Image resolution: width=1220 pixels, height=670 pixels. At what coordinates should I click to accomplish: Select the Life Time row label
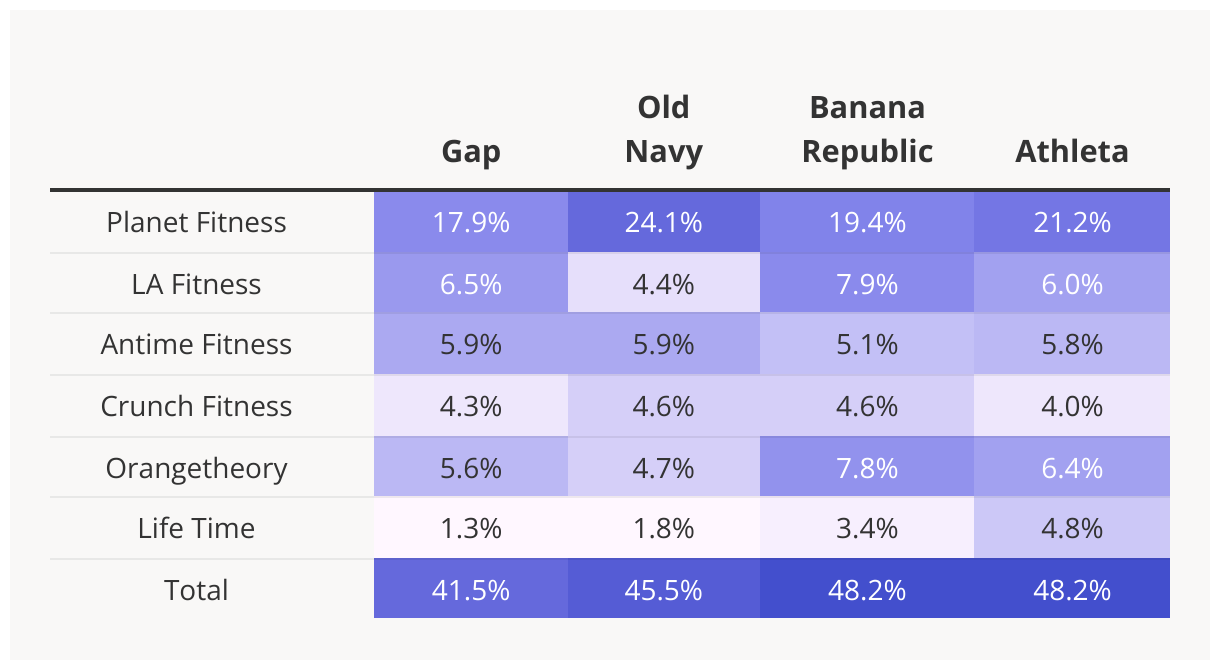click(197, 528)
